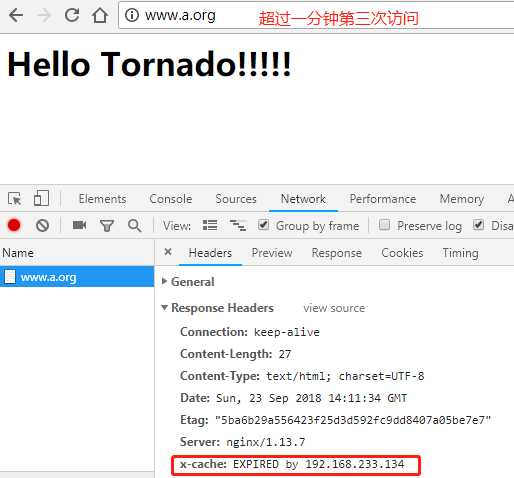Open the Timing details tab
This screenshot has height=478, width=514.
pyautogui.click(x=460, y=253)
